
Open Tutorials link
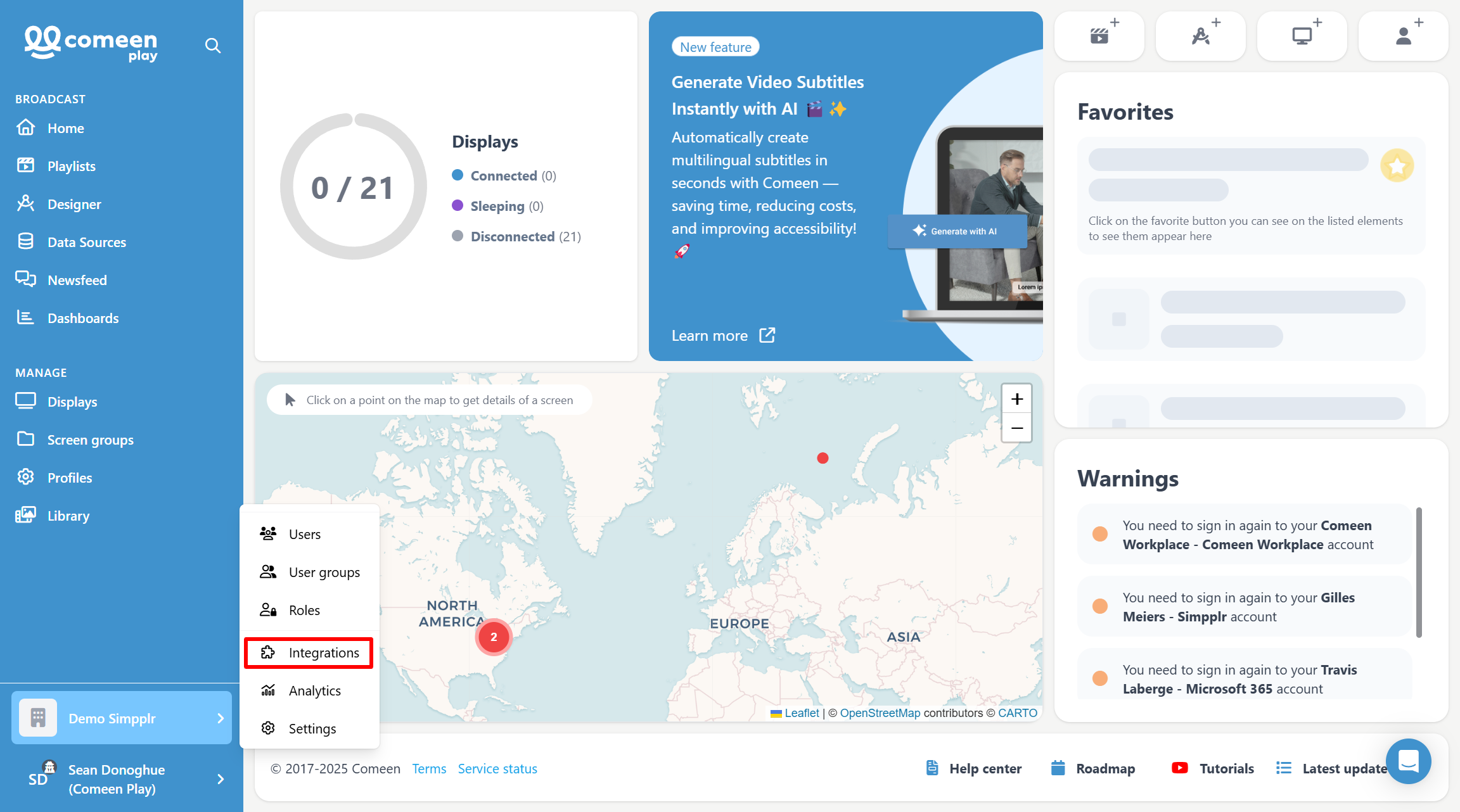pos(1213,768)
